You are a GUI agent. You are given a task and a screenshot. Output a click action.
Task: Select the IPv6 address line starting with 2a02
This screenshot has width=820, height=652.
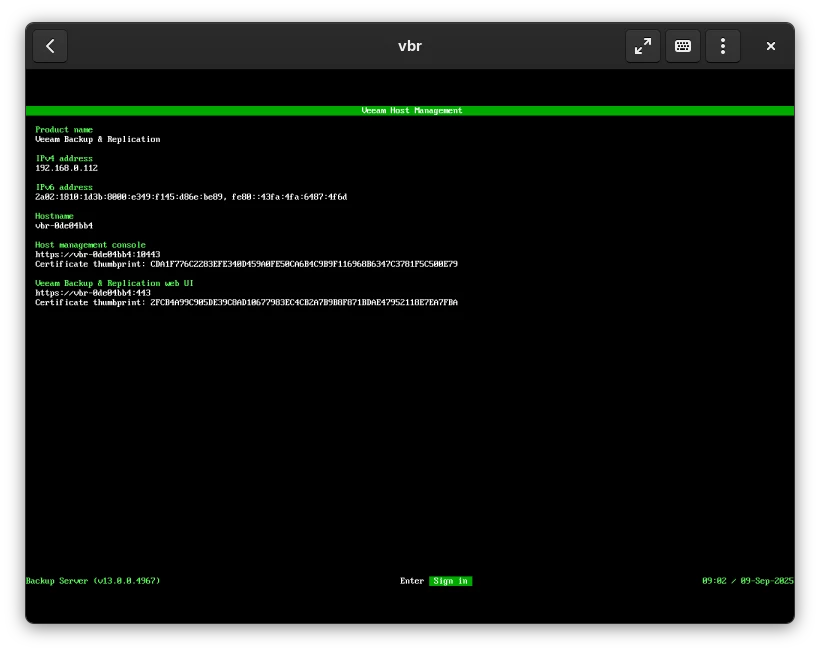(191, 197)
